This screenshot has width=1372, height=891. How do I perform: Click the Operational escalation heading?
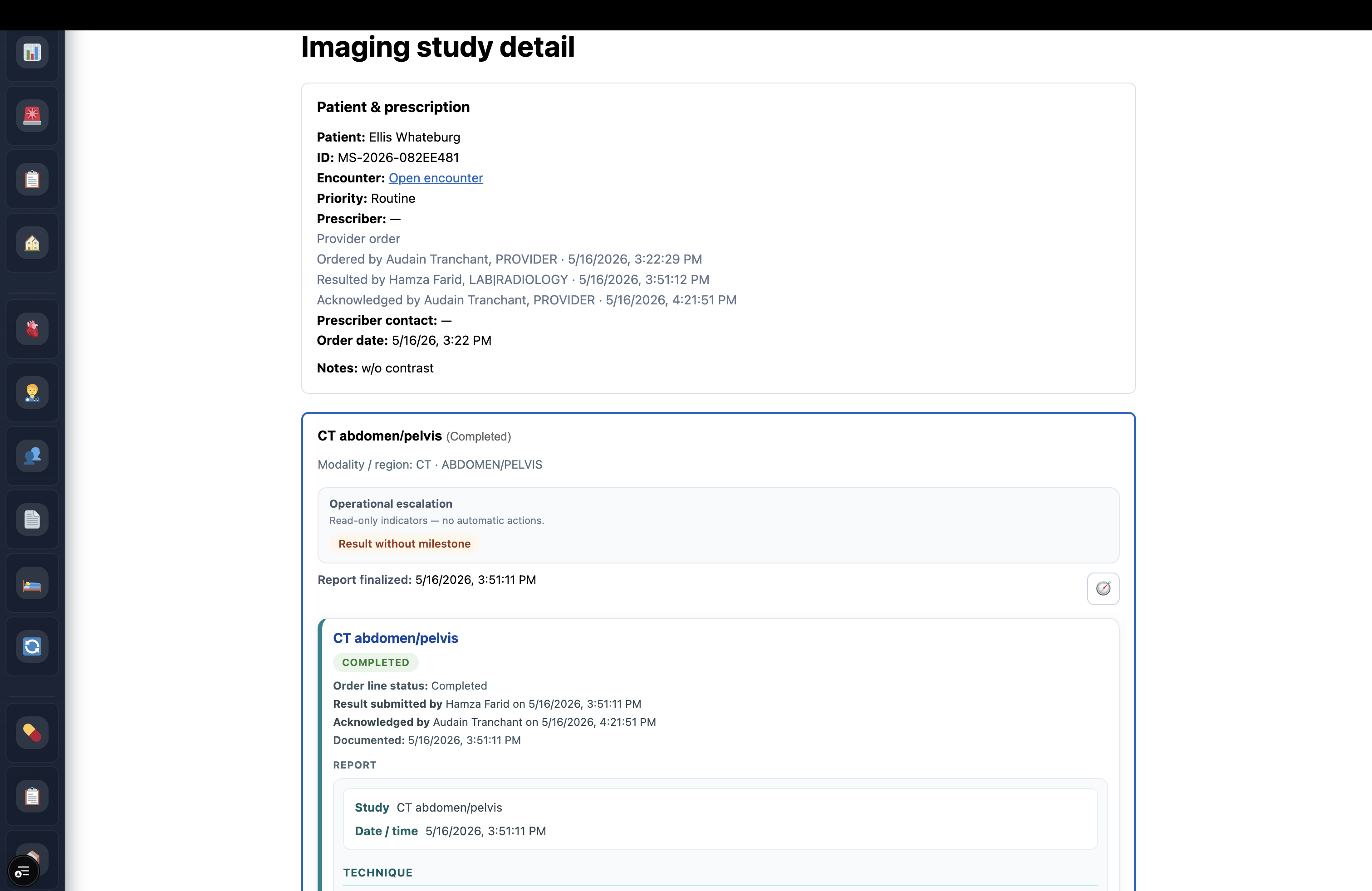point(391,504)
